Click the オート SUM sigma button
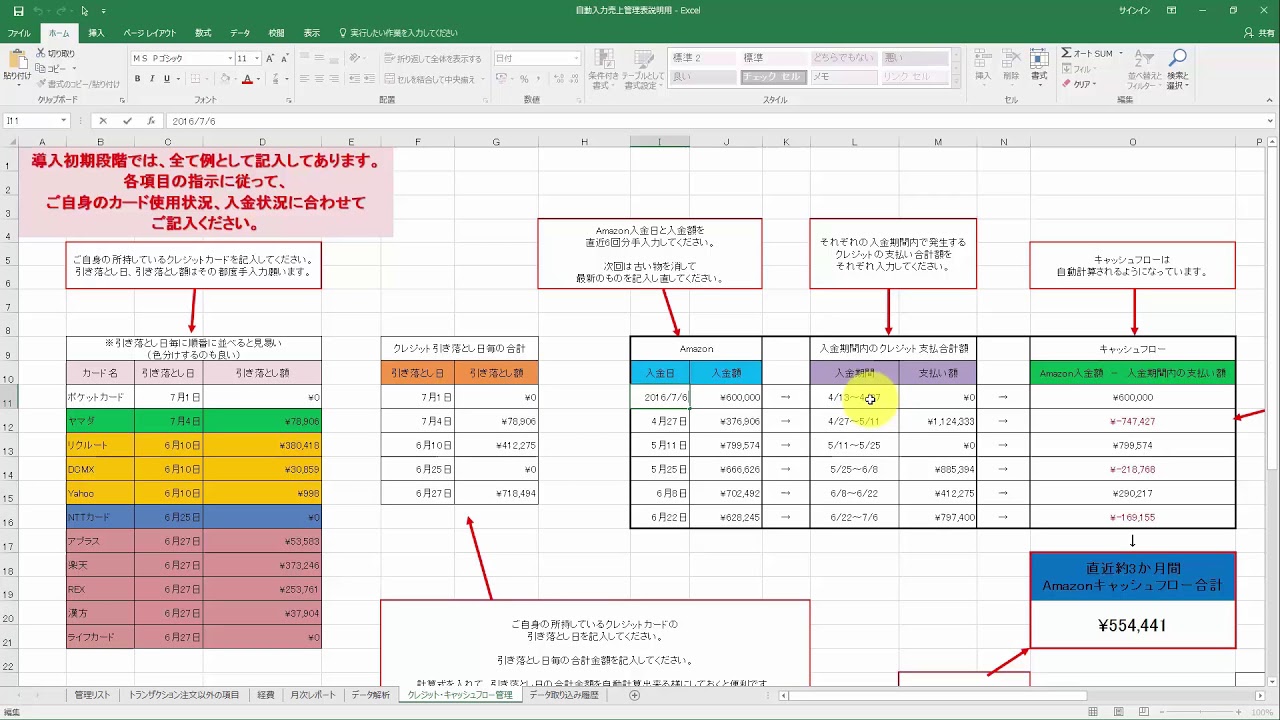 point(1087,53)
